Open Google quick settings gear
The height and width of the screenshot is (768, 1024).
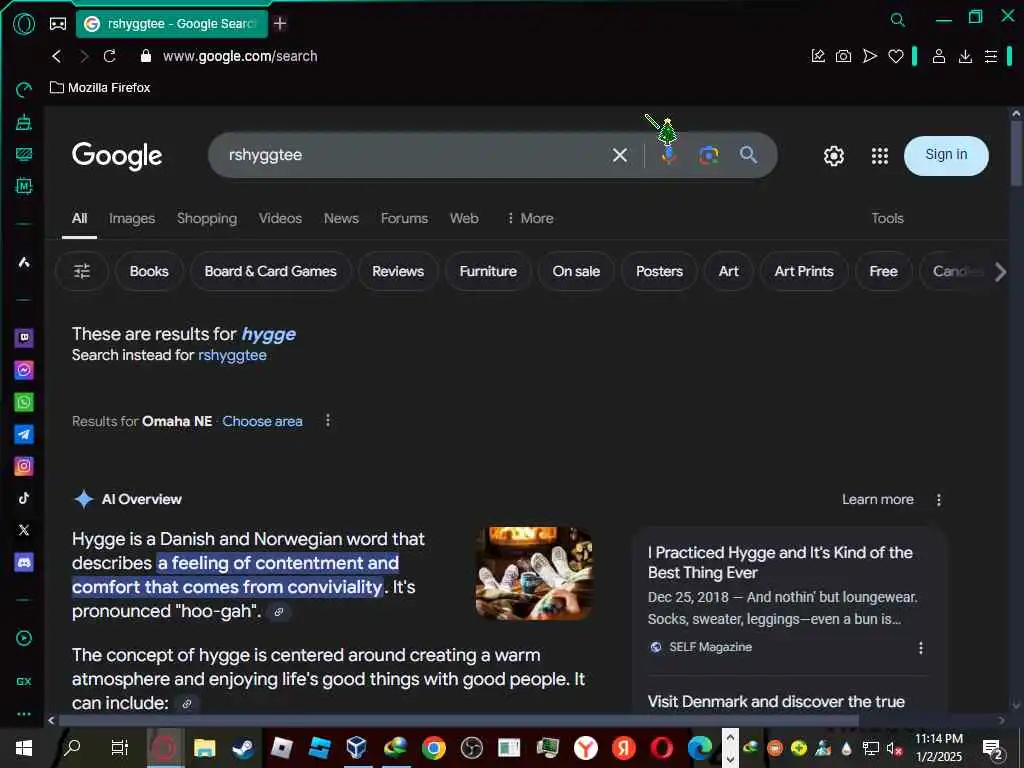click(833, 155)
